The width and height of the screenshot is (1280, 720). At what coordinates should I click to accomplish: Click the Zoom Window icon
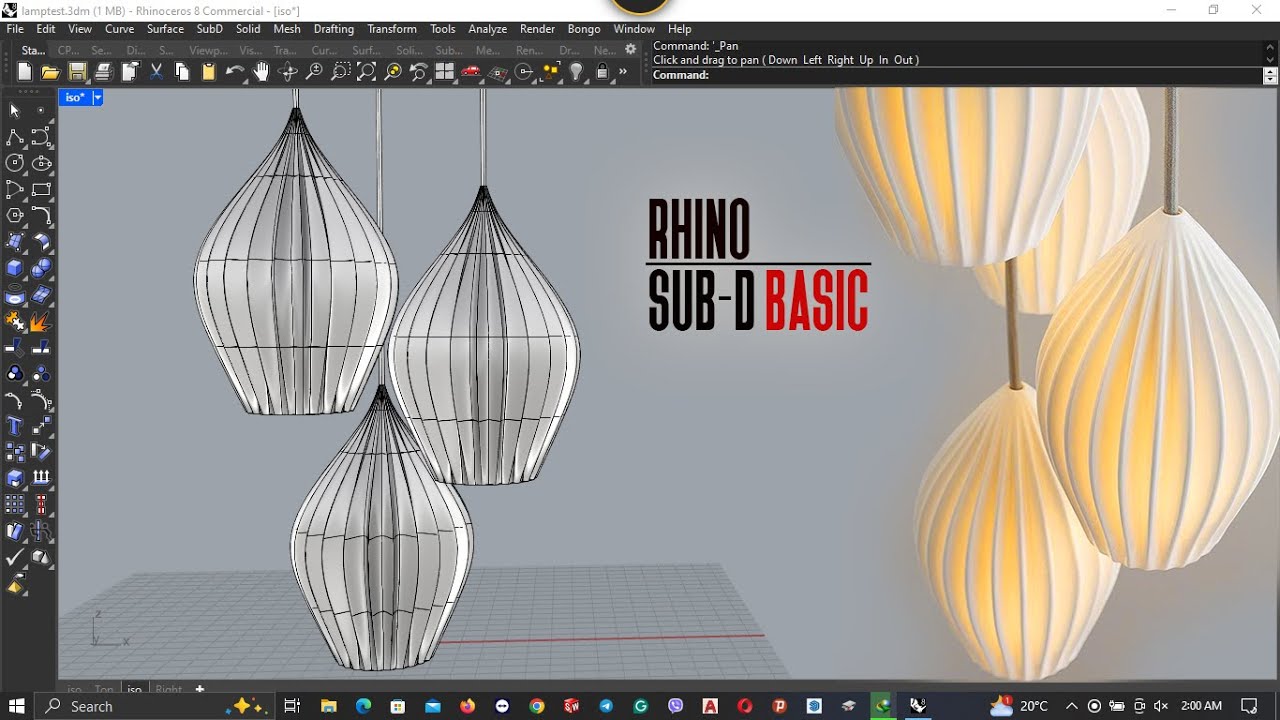click(340, 72)
